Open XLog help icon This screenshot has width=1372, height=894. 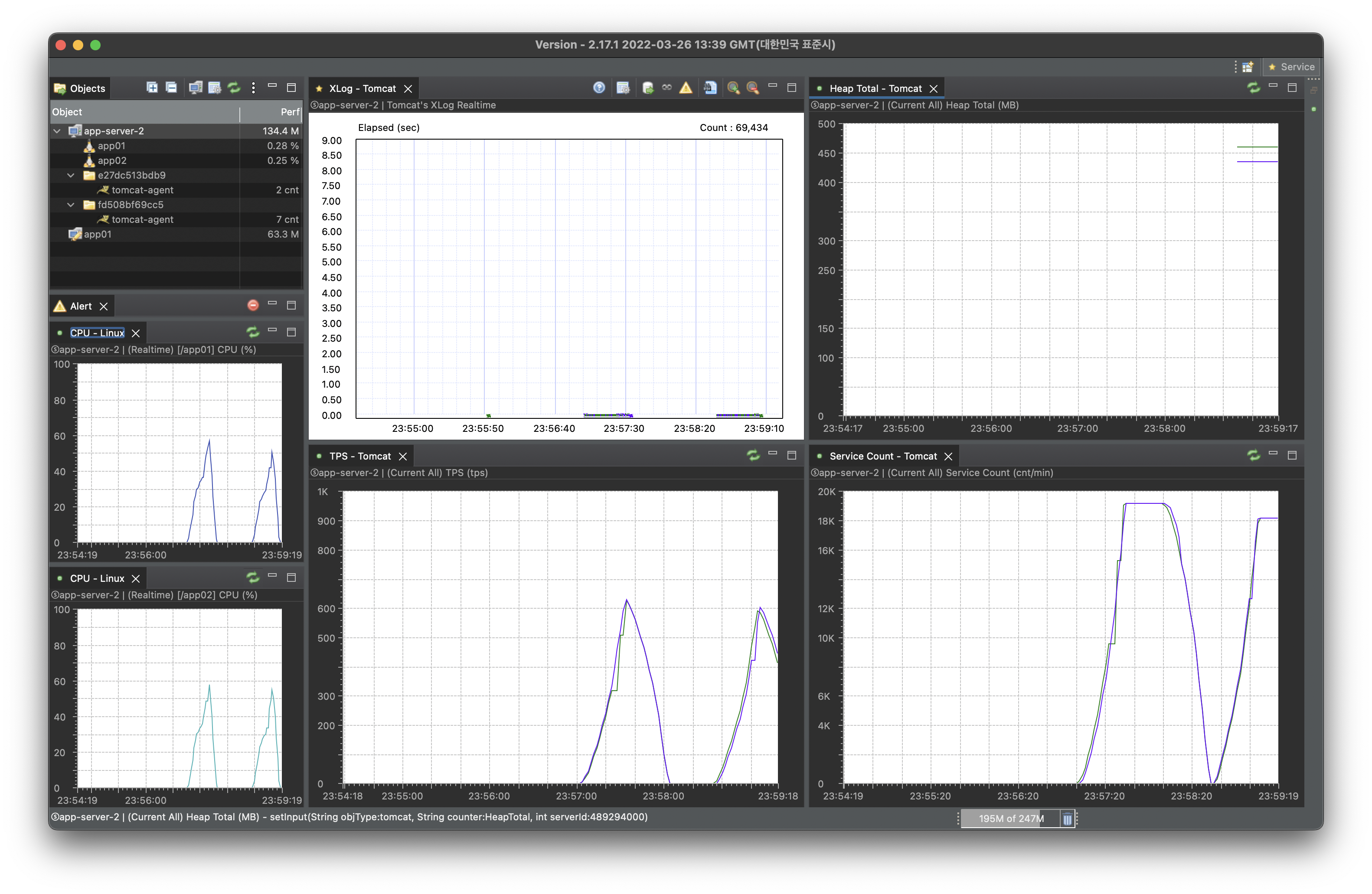(599, 88)
